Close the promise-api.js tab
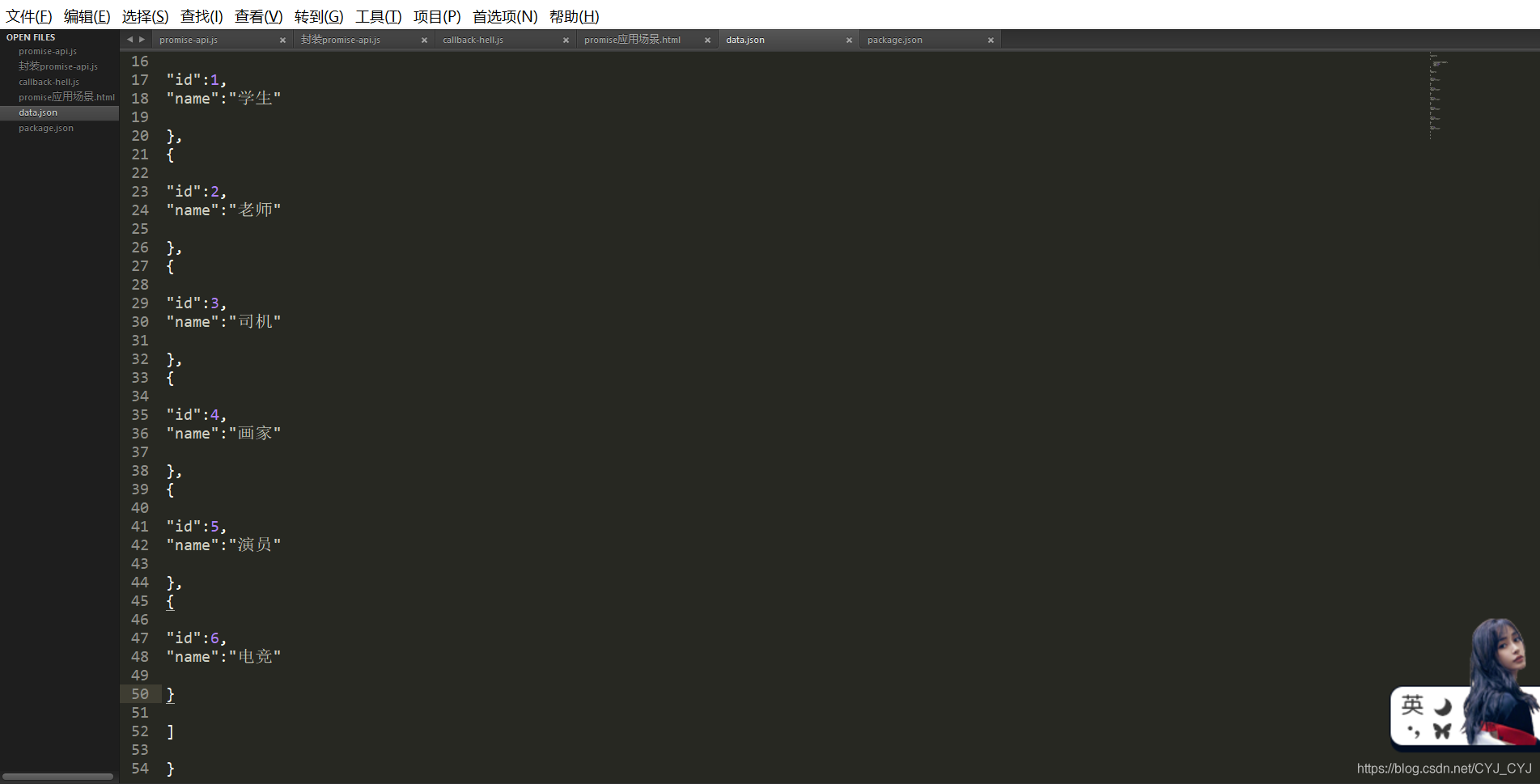Screen dimensions: 1540x784 pos(282,40)
